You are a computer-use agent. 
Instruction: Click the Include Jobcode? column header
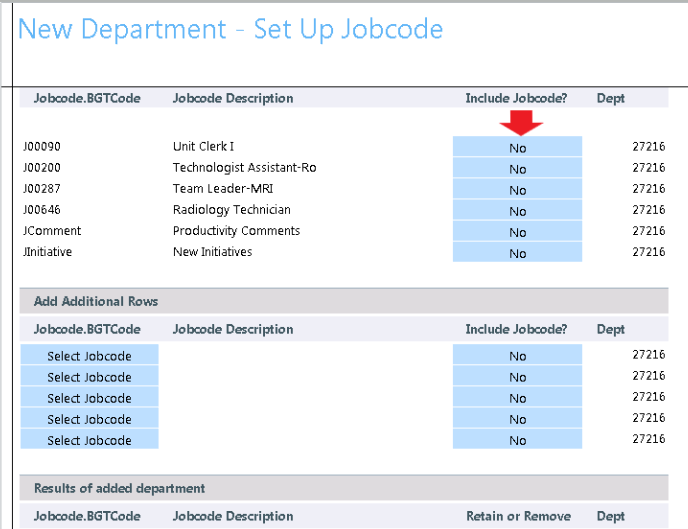(x=516, y=98)
